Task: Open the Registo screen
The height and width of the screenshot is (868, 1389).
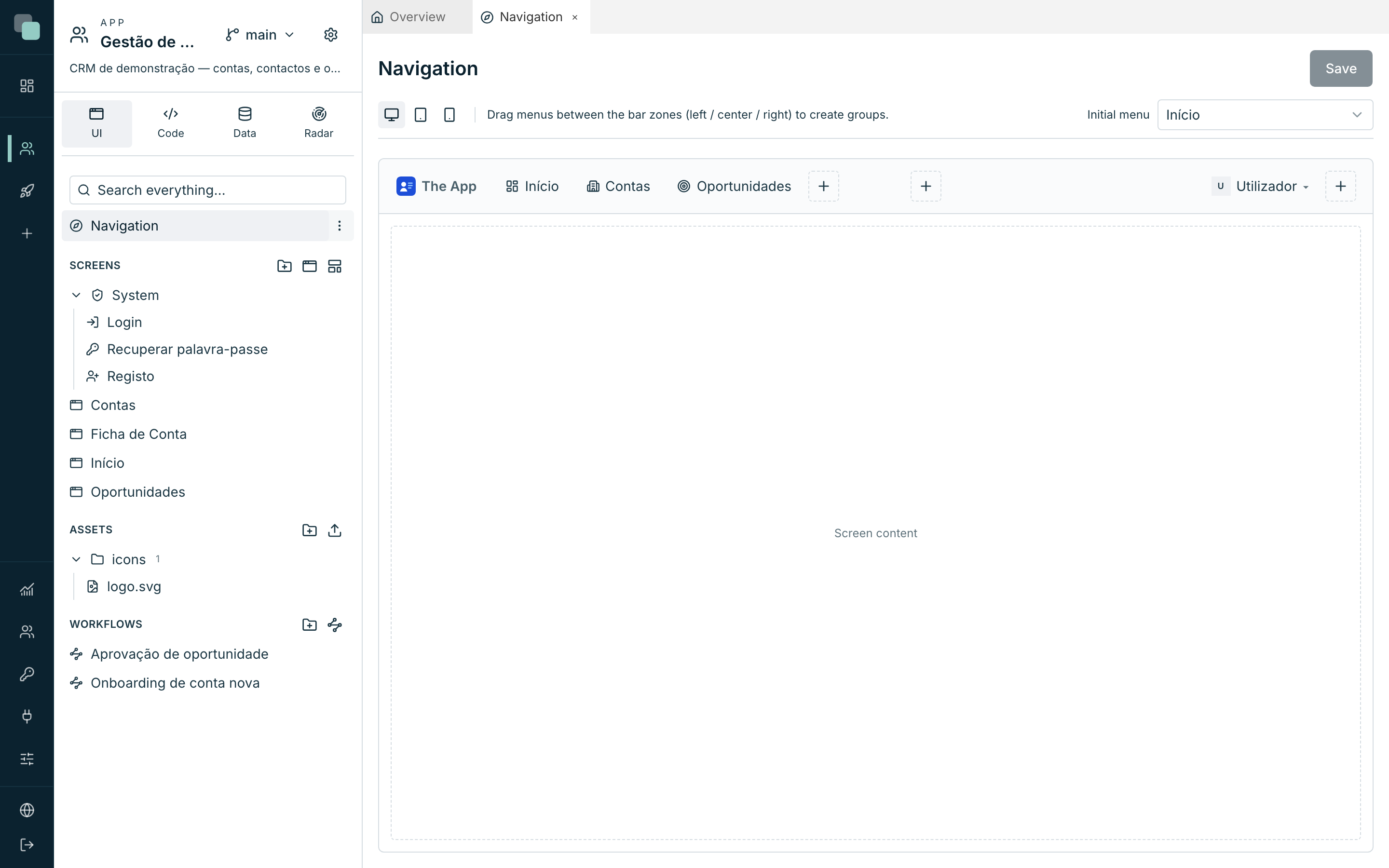Action: coord(120,376)
